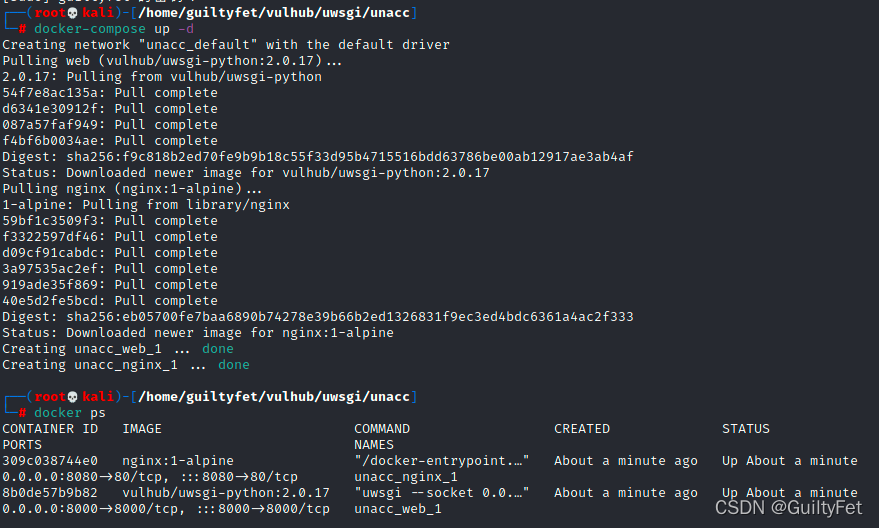Click the STATUS column header
The image size is (879, 528).
pyautogui.click(x=746, y=429)
